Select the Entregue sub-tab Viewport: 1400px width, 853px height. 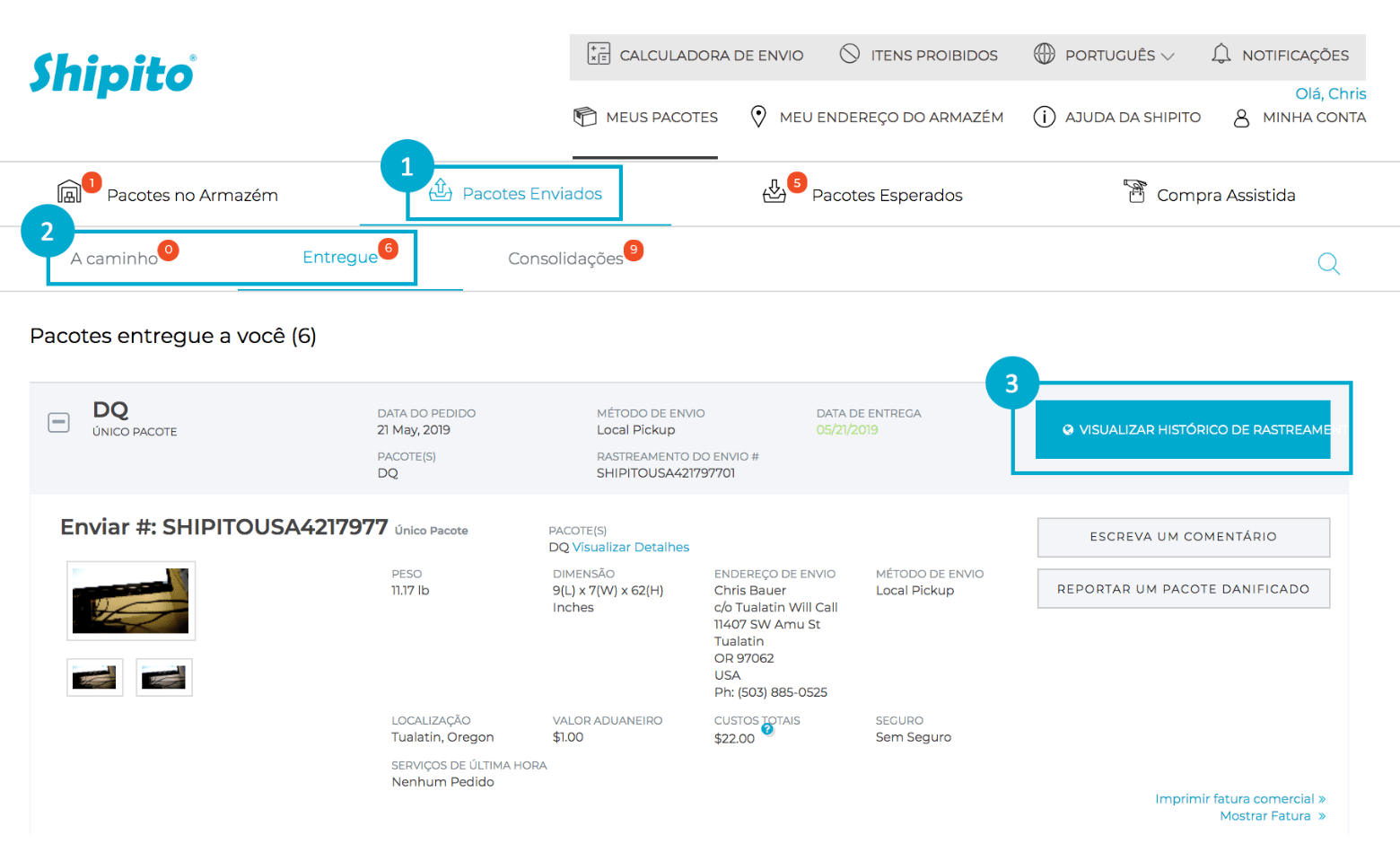click(x=340, y=258)
